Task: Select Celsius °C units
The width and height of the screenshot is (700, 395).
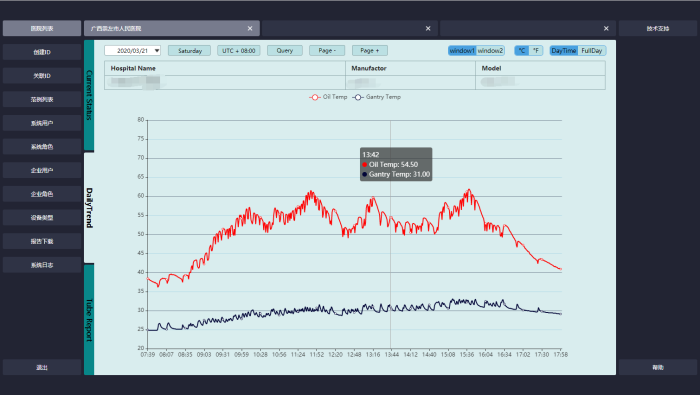Action: [x=521, y=51]
